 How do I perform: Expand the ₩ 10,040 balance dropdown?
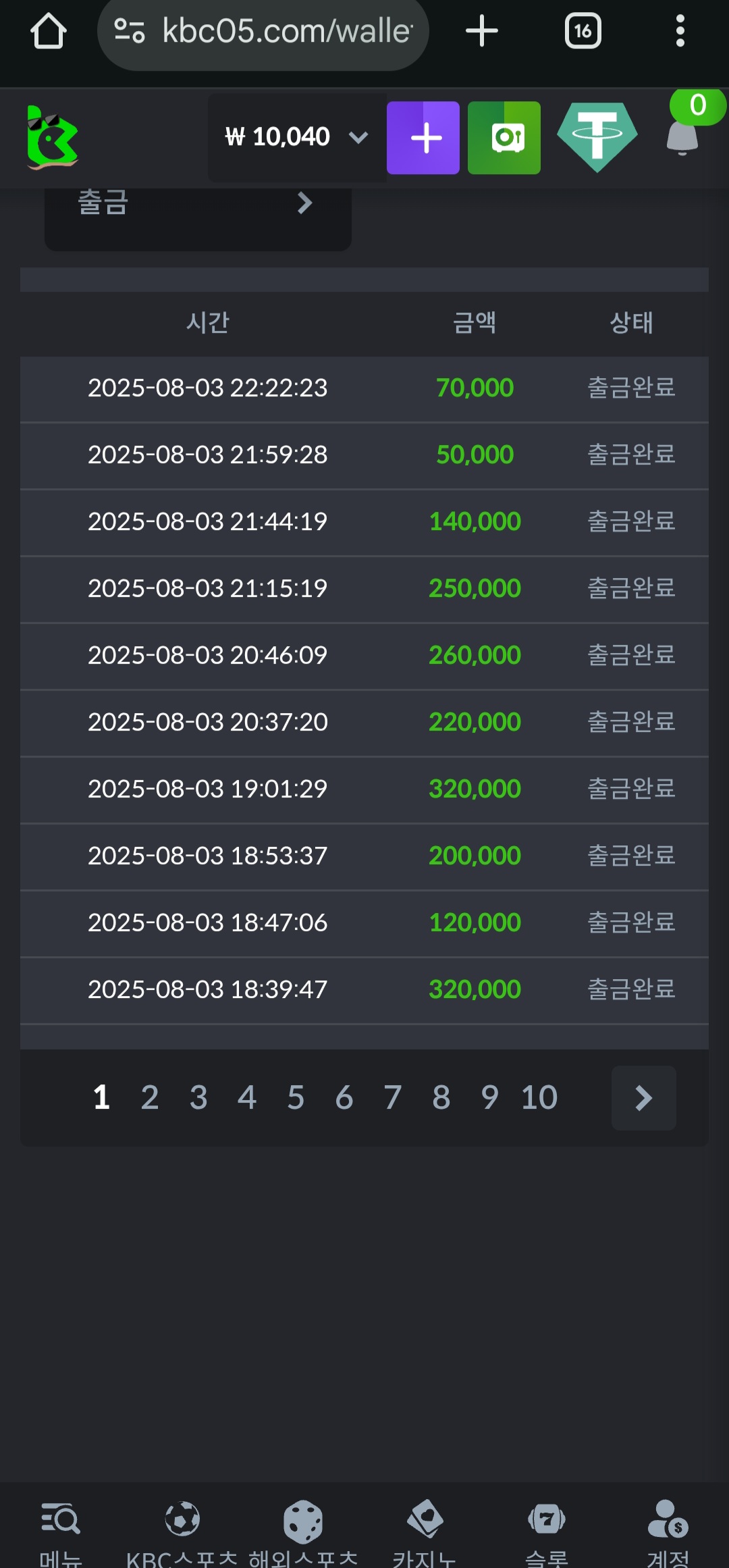pos(358,138)
